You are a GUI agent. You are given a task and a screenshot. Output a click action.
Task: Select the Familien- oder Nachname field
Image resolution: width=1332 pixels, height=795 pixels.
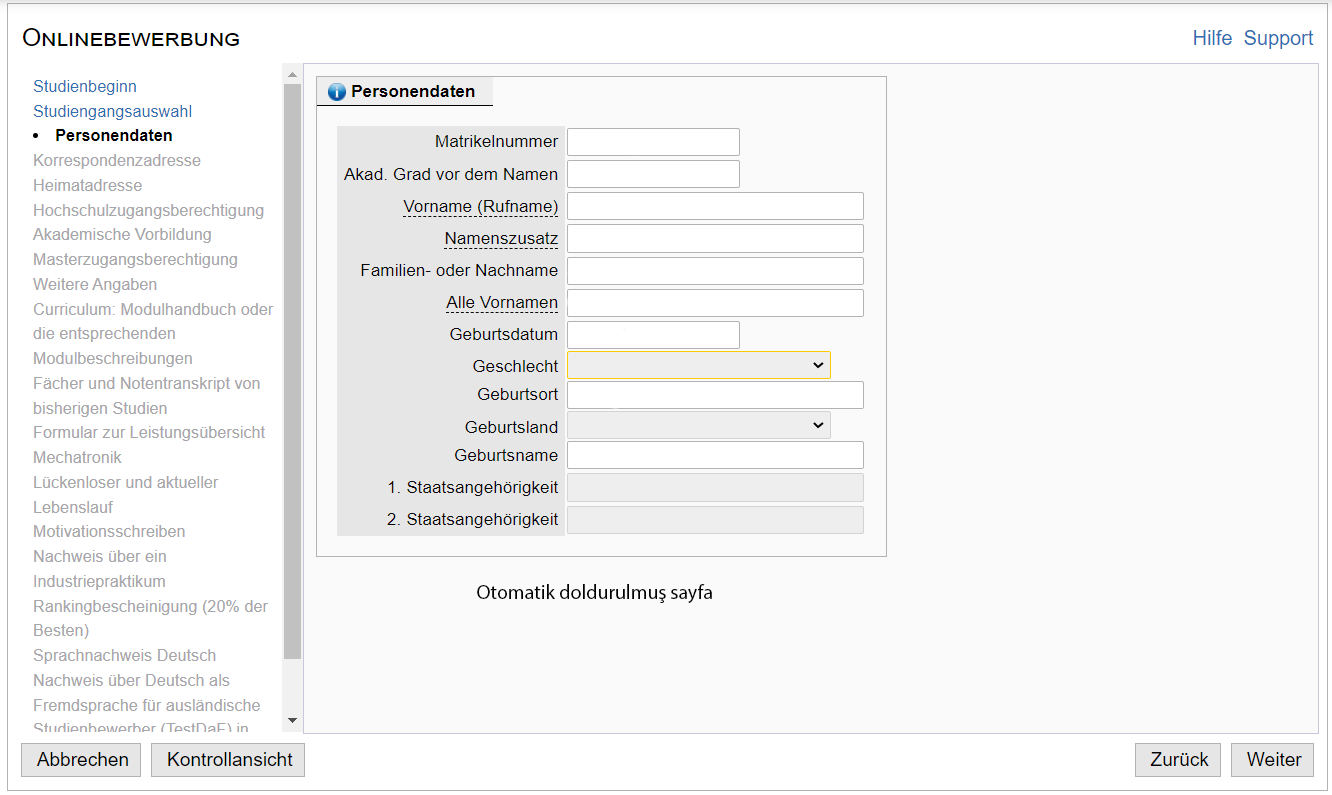point(715,271)
